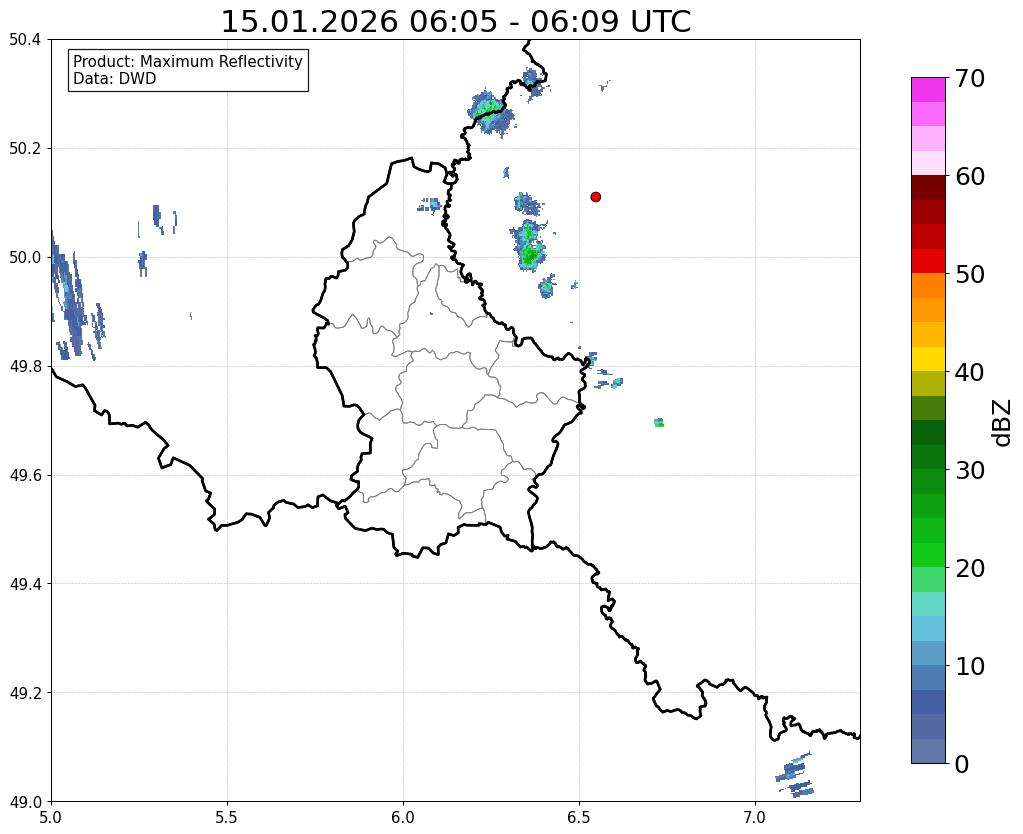
Task: Click 'Product: Maximum Reflectivity' legend text
Action: point(188,61)
